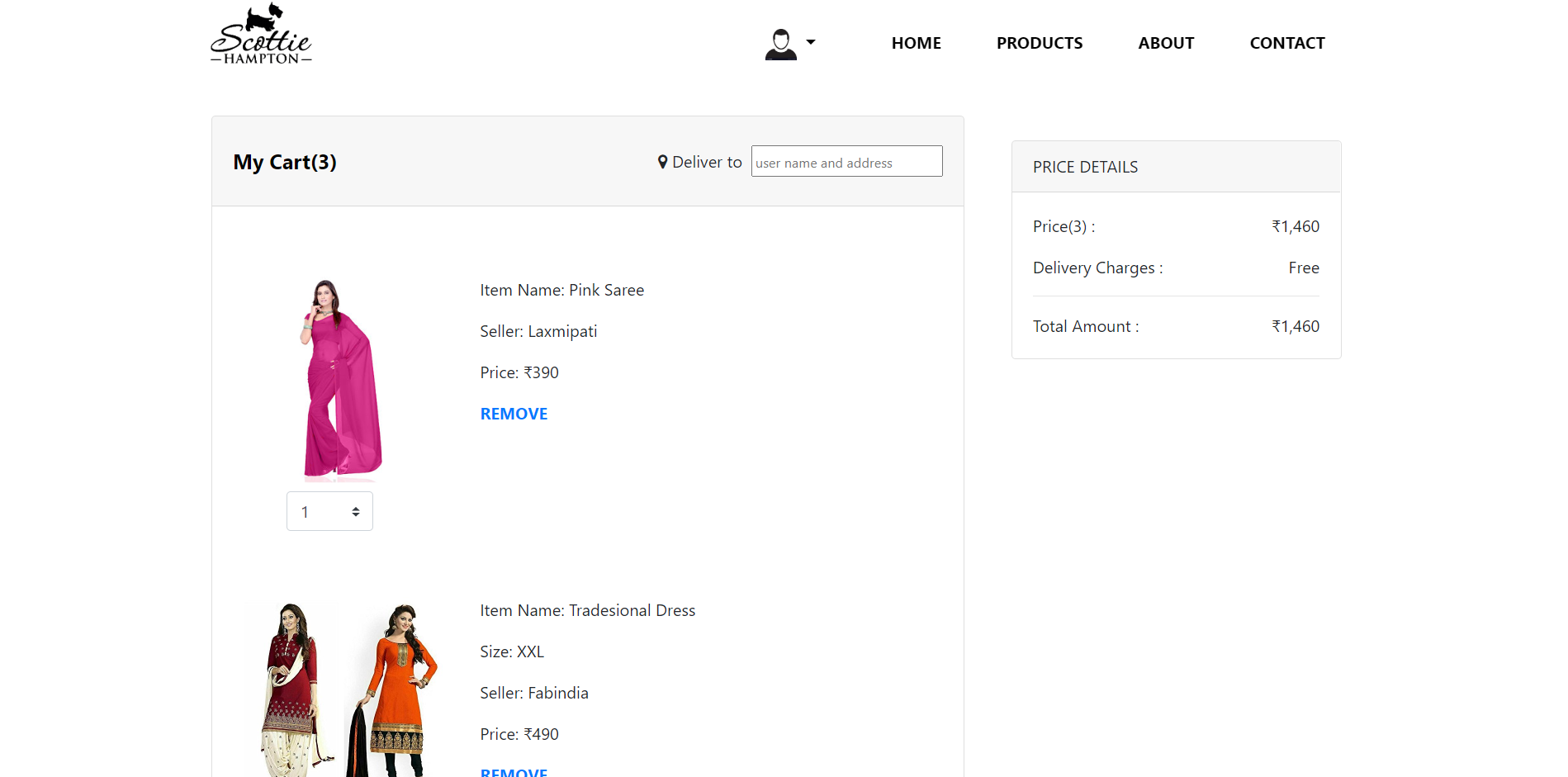Click Item Name: Tradesional Dress text
This screenshot has height=777, width=1568.
pyautogui.click(x=587, y=610)
